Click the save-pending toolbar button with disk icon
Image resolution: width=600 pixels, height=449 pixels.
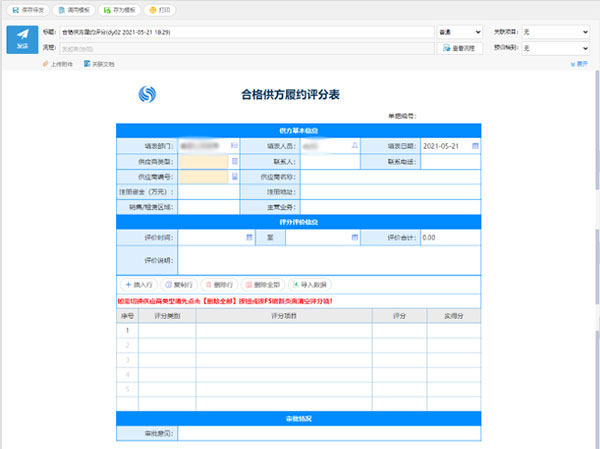click(x=28, y=10)
